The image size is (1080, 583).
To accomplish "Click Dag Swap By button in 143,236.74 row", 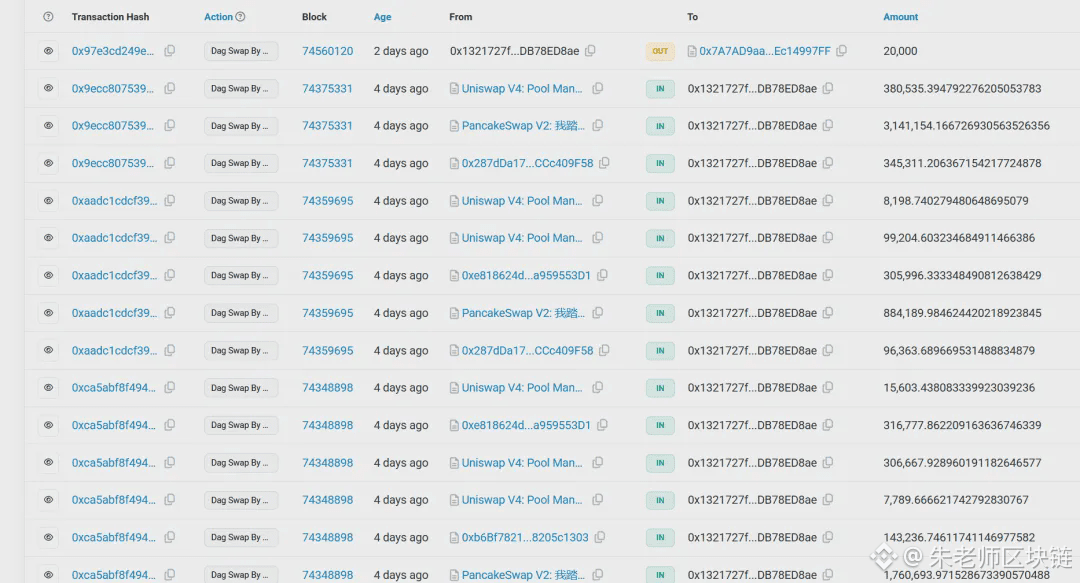I will (x=240, y=537).
